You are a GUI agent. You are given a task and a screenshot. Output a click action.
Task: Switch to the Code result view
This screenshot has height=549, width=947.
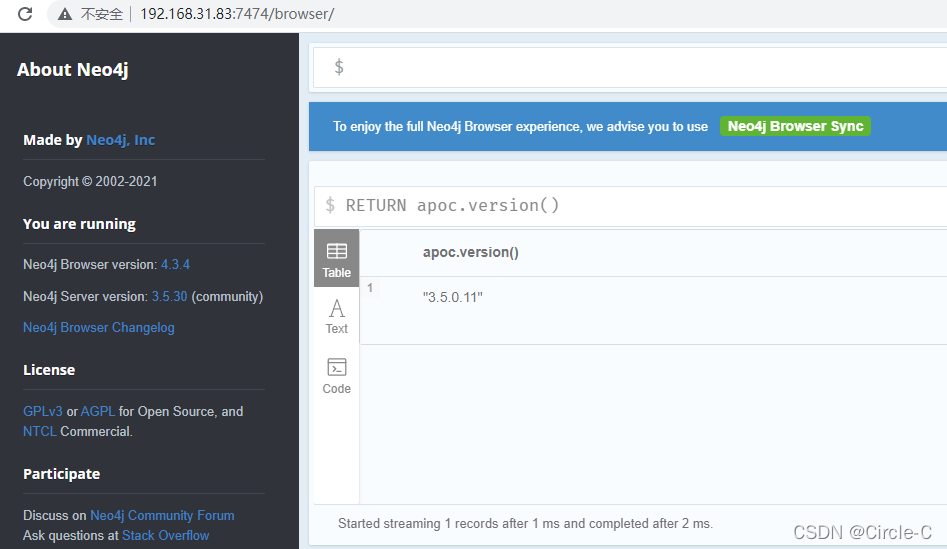pos(336,376)
